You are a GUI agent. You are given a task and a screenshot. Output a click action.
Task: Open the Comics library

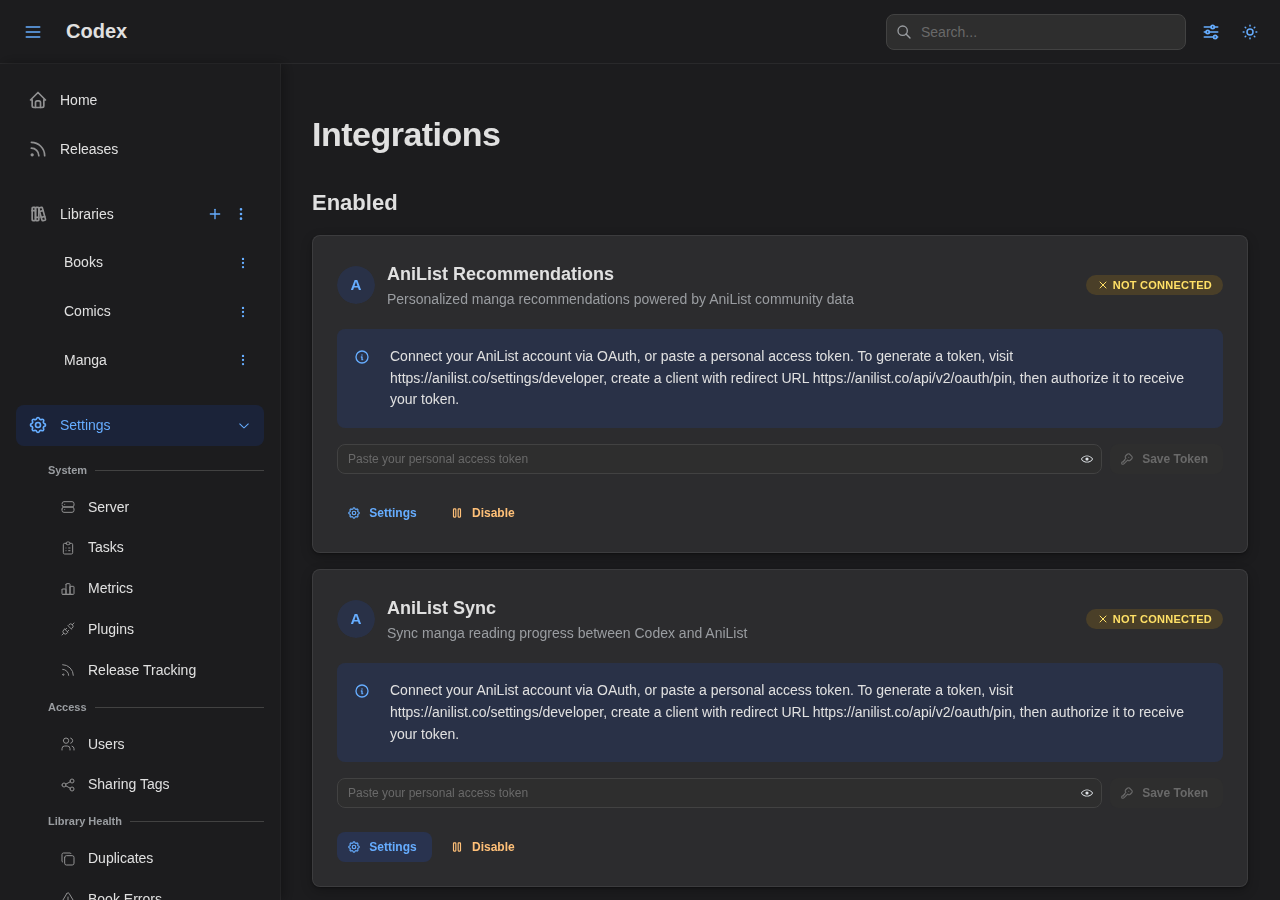(87, 311)
